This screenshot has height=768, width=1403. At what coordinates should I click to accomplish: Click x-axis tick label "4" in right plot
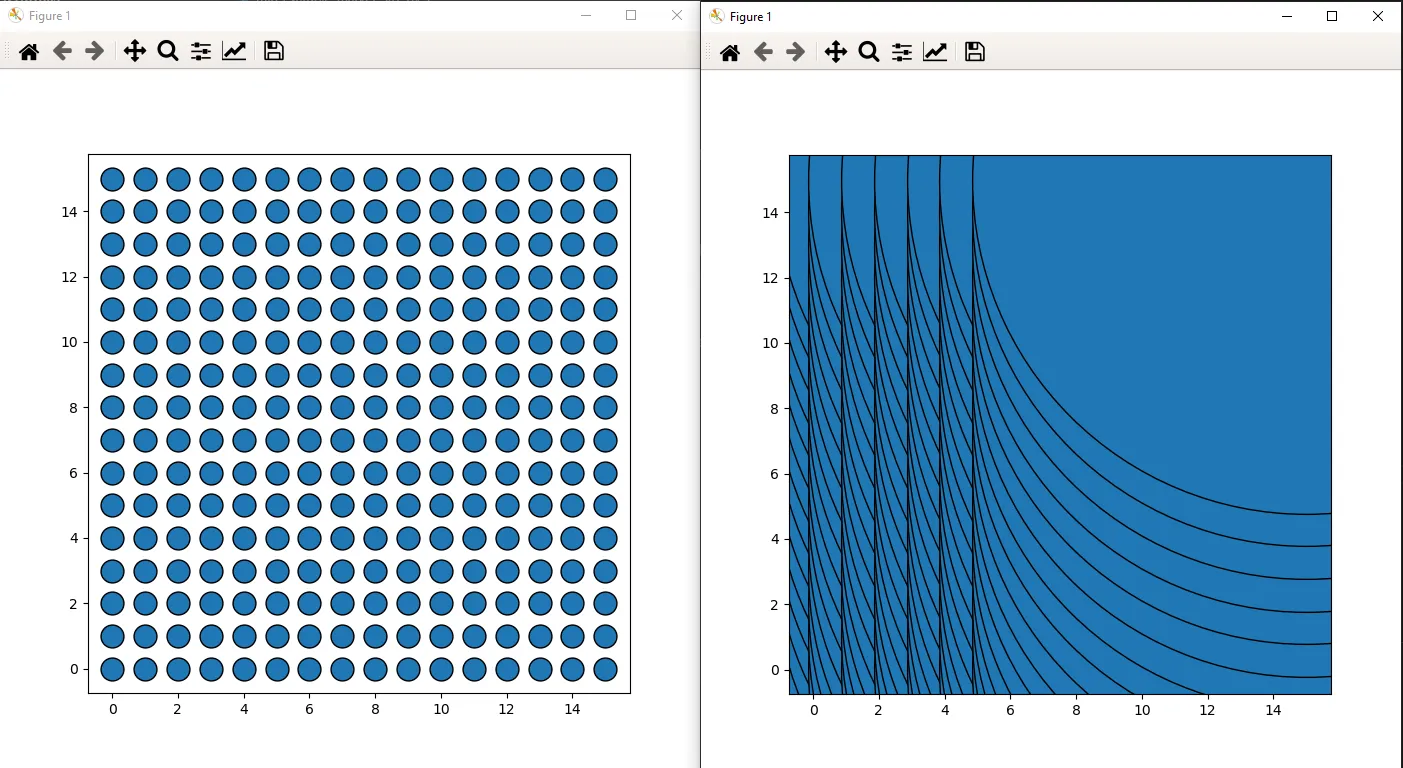point(945,710)
